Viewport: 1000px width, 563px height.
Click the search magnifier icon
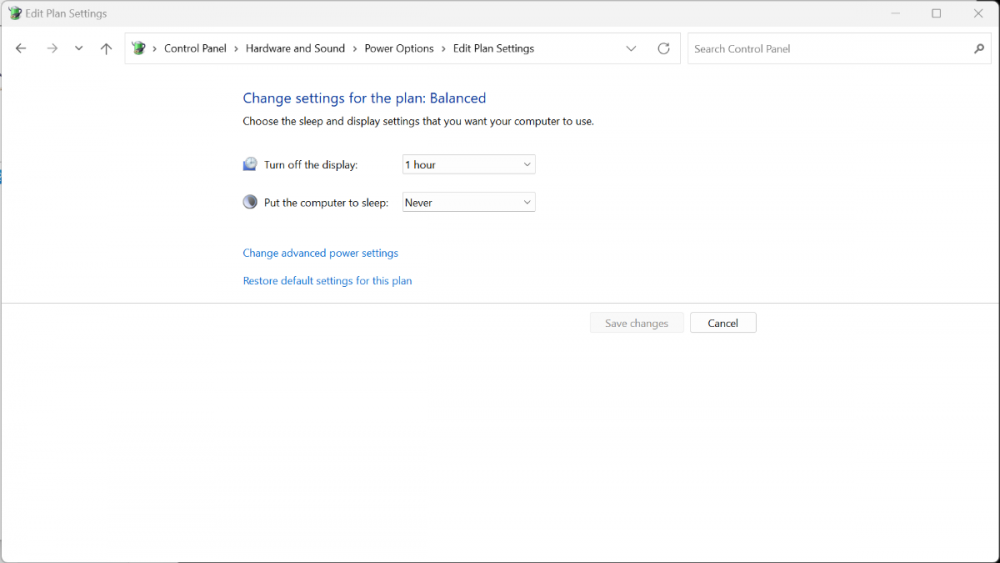tap(979, 48)
